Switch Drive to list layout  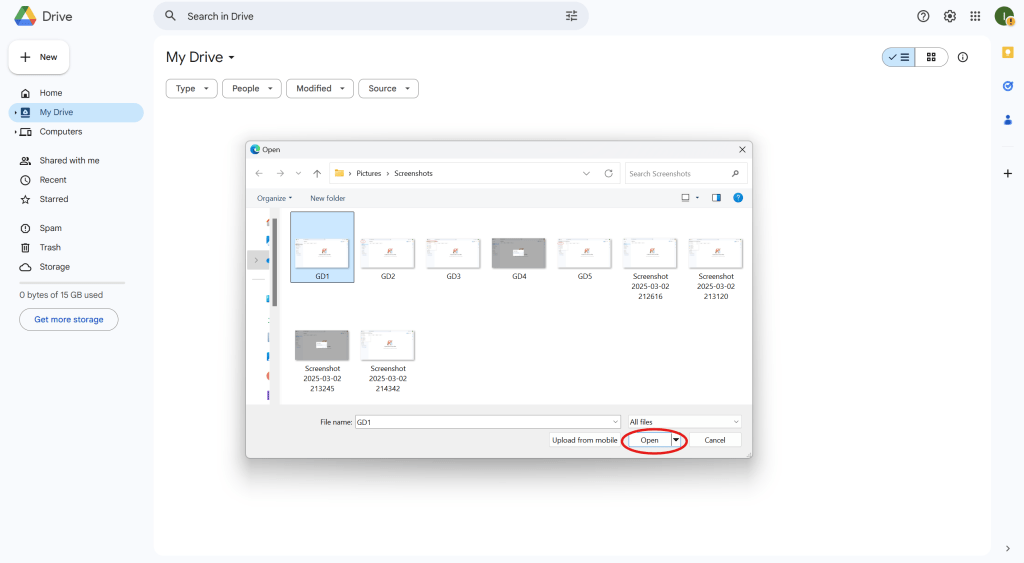point(898,58)
